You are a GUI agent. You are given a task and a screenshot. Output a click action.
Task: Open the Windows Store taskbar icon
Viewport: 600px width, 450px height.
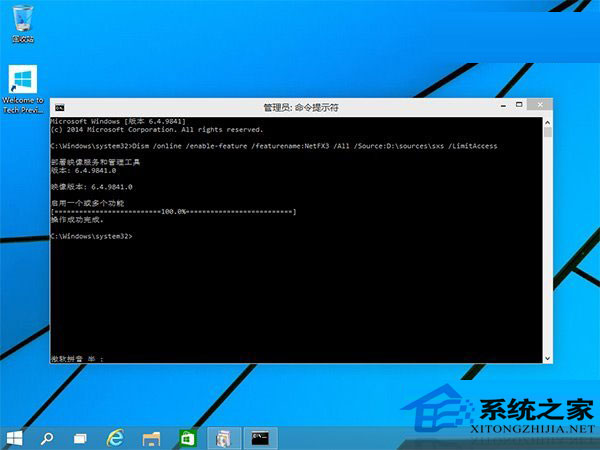pos(188,439)
